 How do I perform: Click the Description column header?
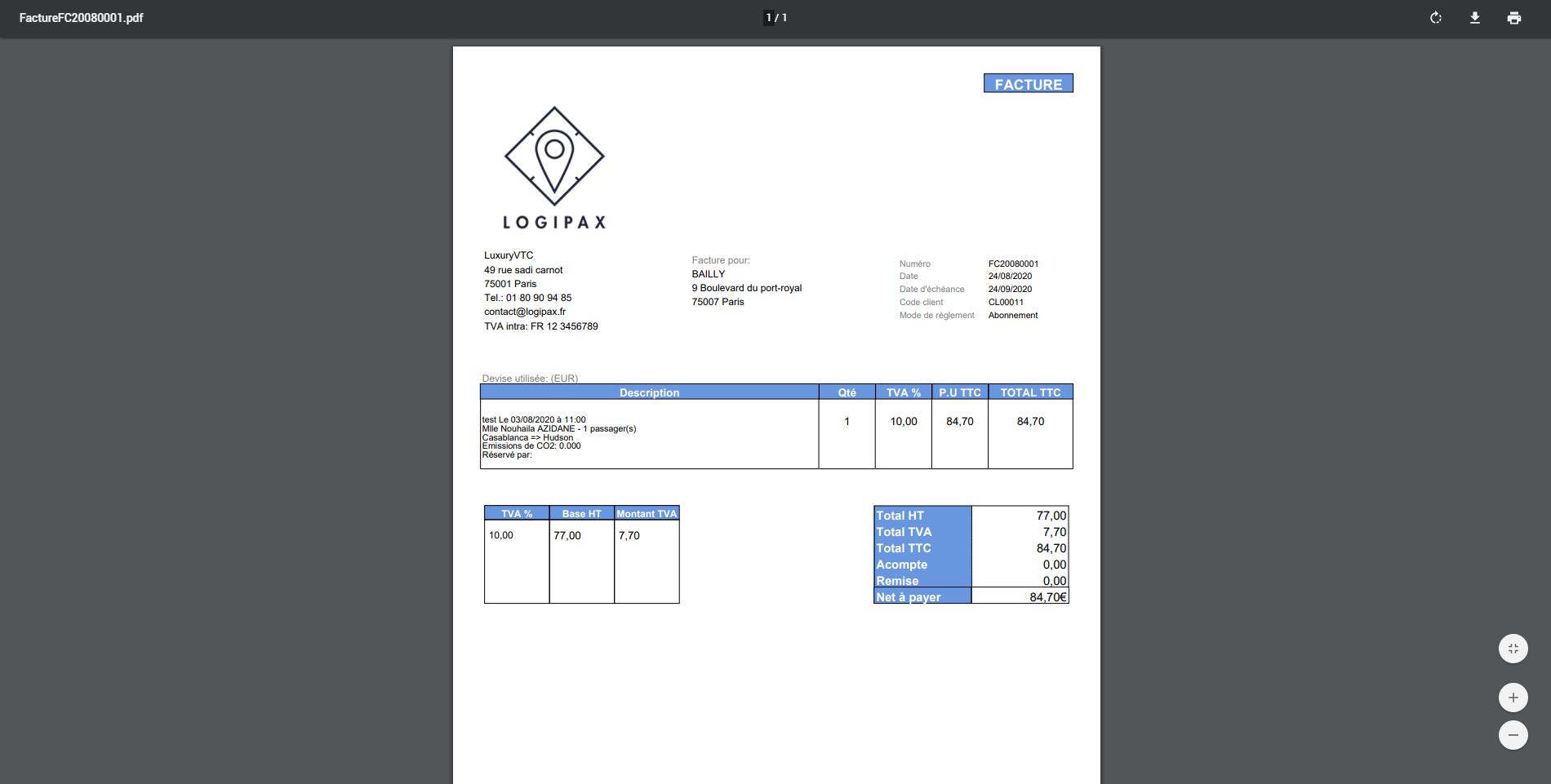pos(649,392)
